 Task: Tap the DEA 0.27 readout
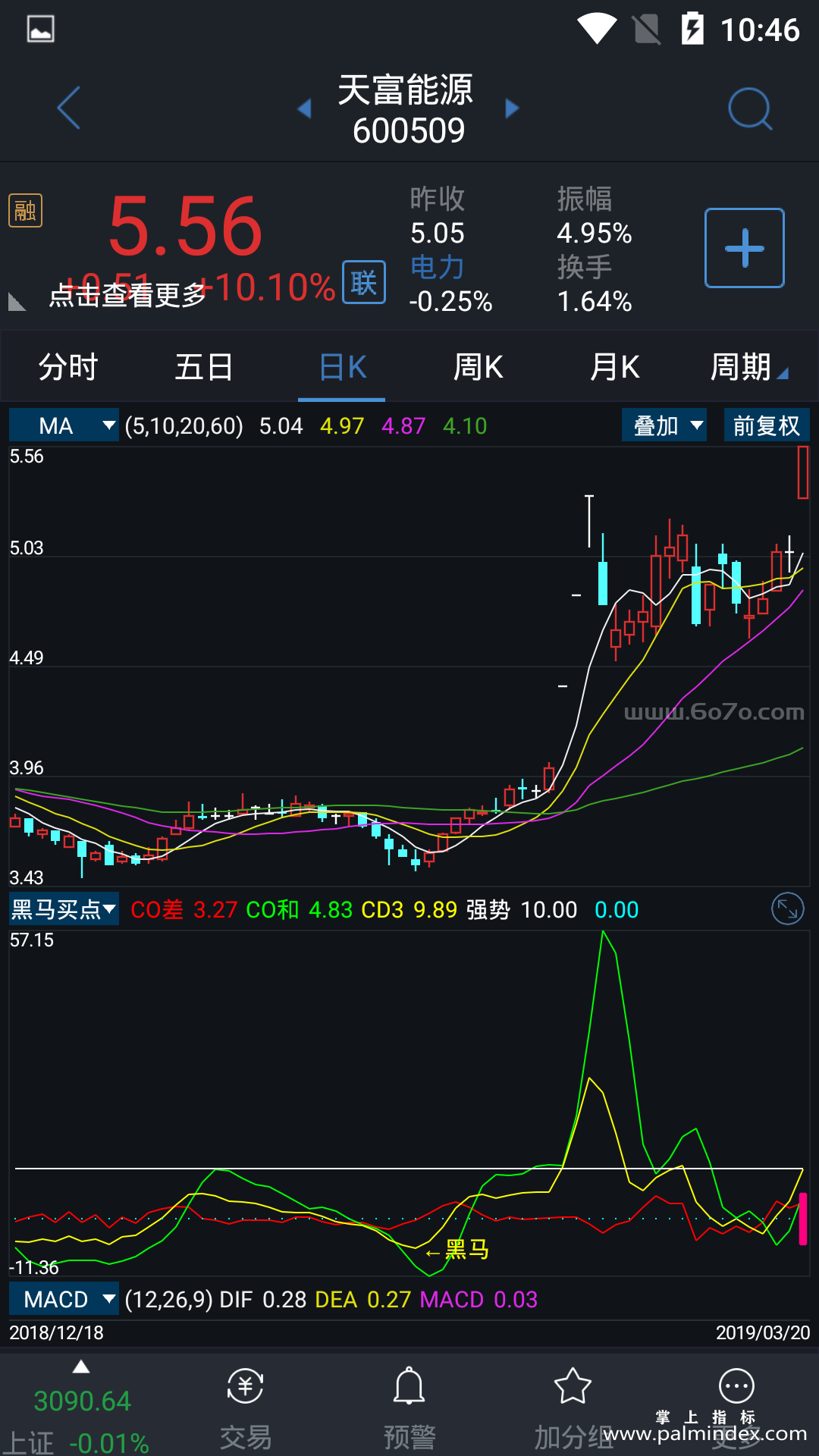pyautogui.click(x=362, y=1299)
